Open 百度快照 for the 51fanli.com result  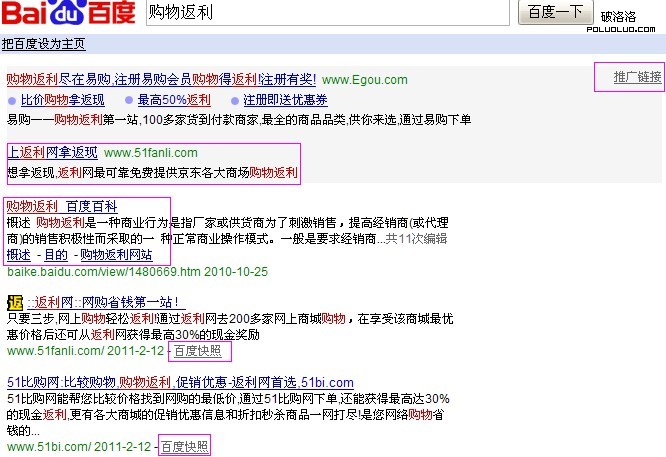click(198, 351)
